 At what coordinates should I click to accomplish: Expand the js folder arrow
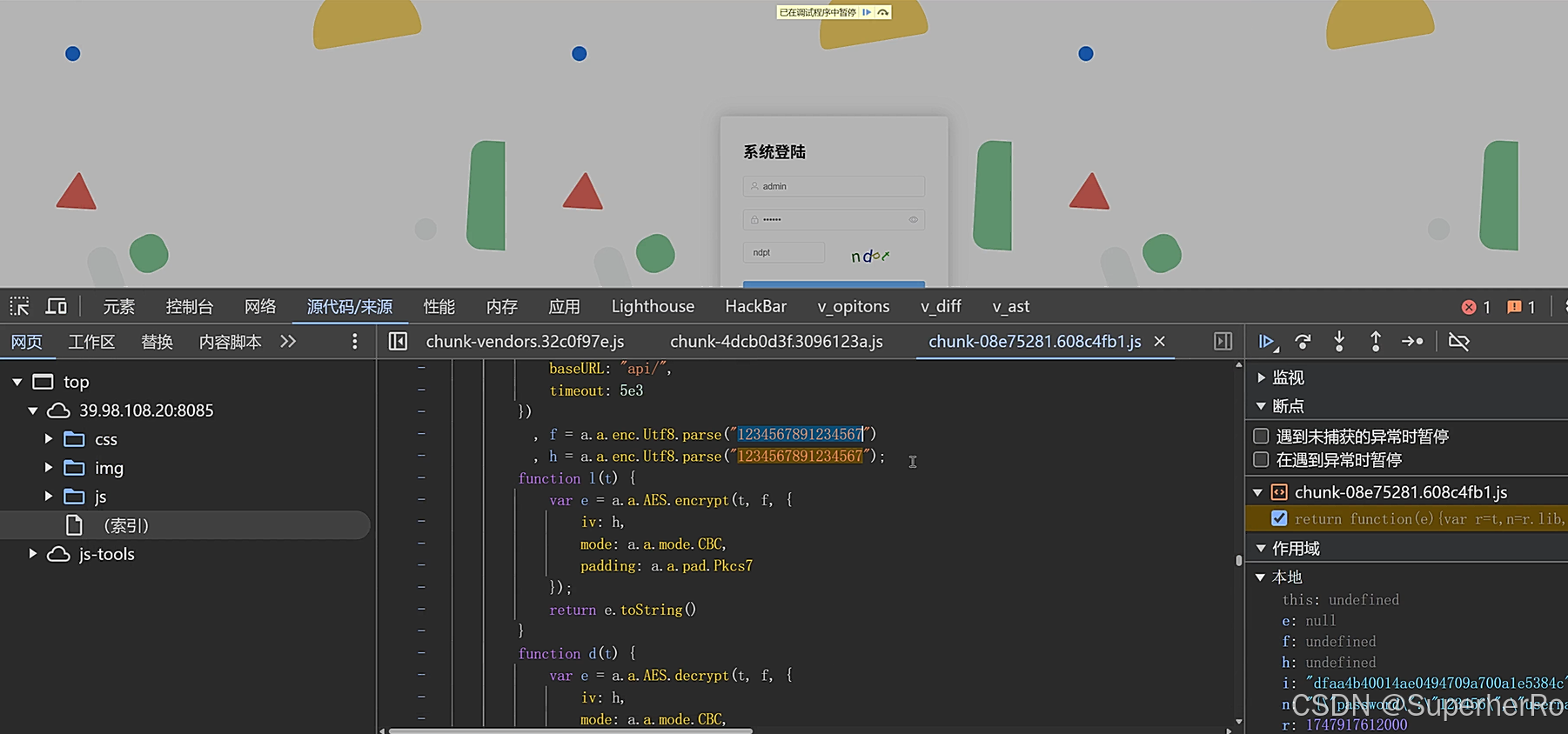(49, 497)
